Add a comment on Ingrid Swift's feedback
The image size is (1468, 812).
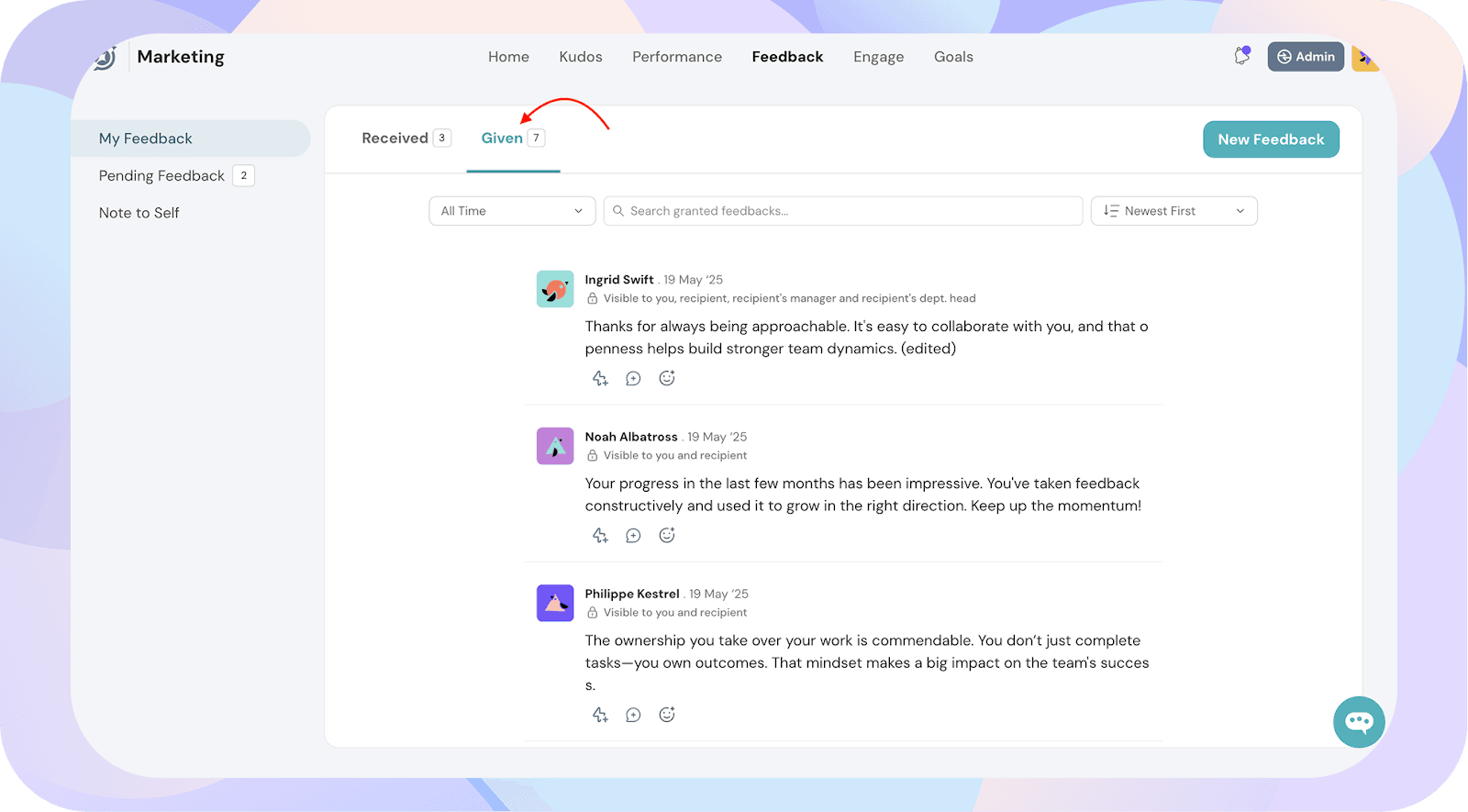click(x=633, y=378)
